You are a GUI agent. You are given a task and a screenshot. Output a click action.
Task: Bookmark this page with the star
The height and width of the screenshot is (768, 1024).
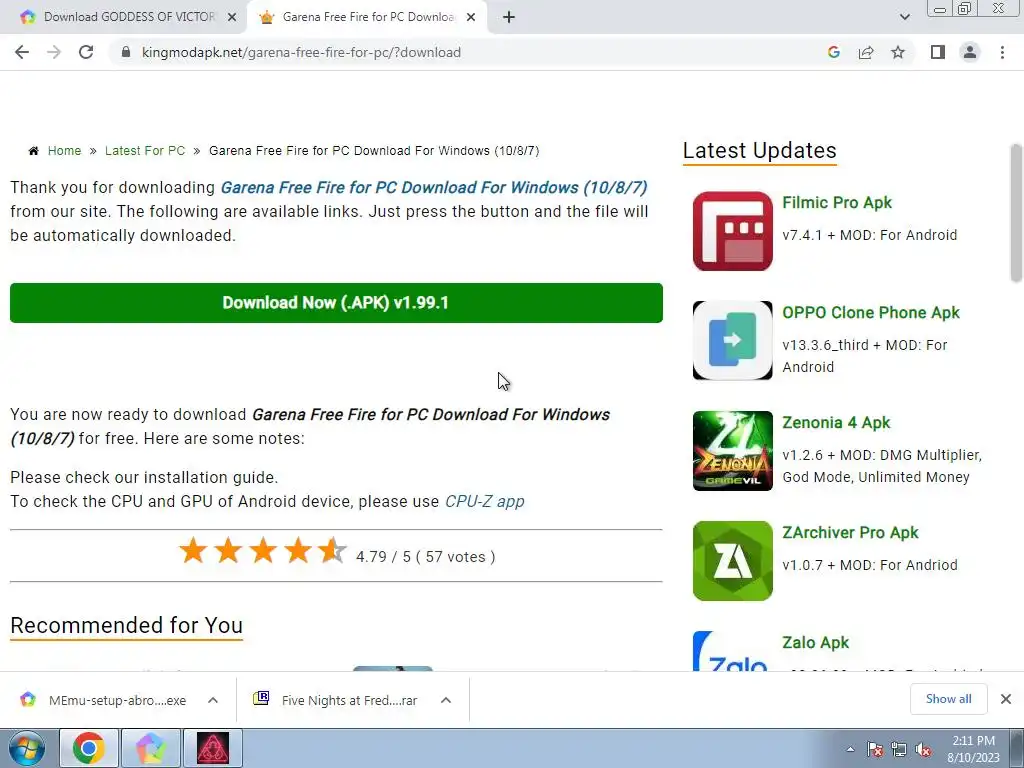[x=898, y=52]
